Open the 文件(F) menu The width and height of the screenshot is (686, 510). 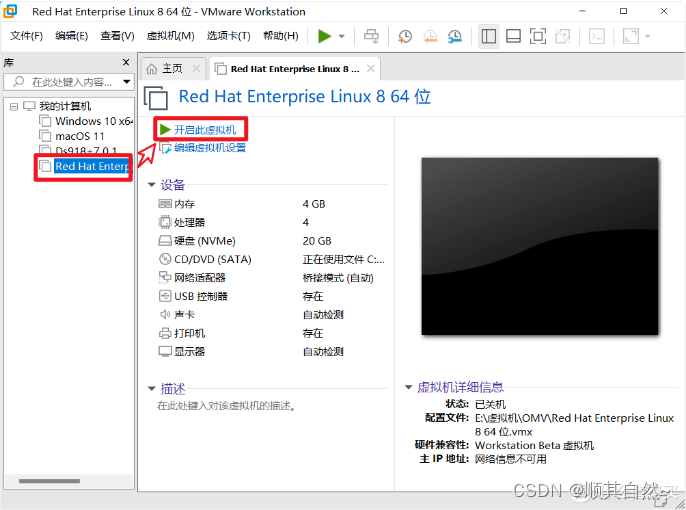click(x=26, y=36)
